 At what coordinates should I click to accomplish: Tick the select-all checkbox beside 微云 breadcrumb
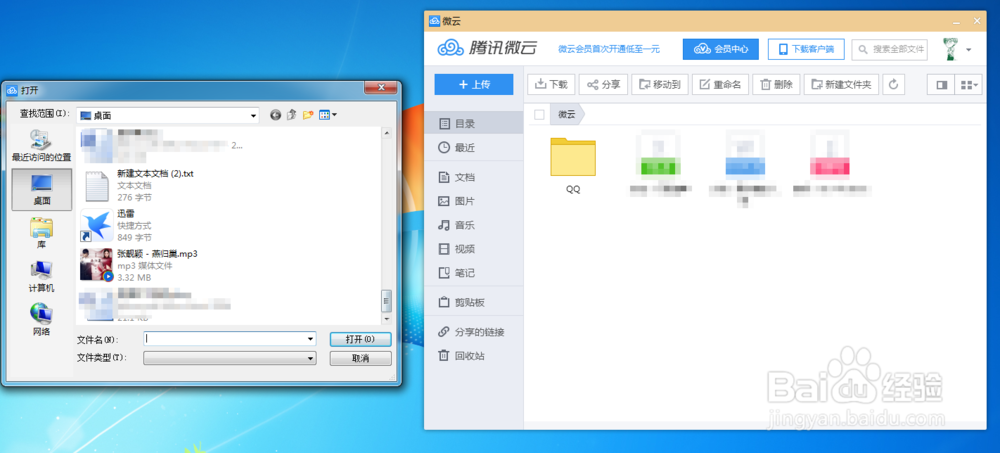[539, 115]
